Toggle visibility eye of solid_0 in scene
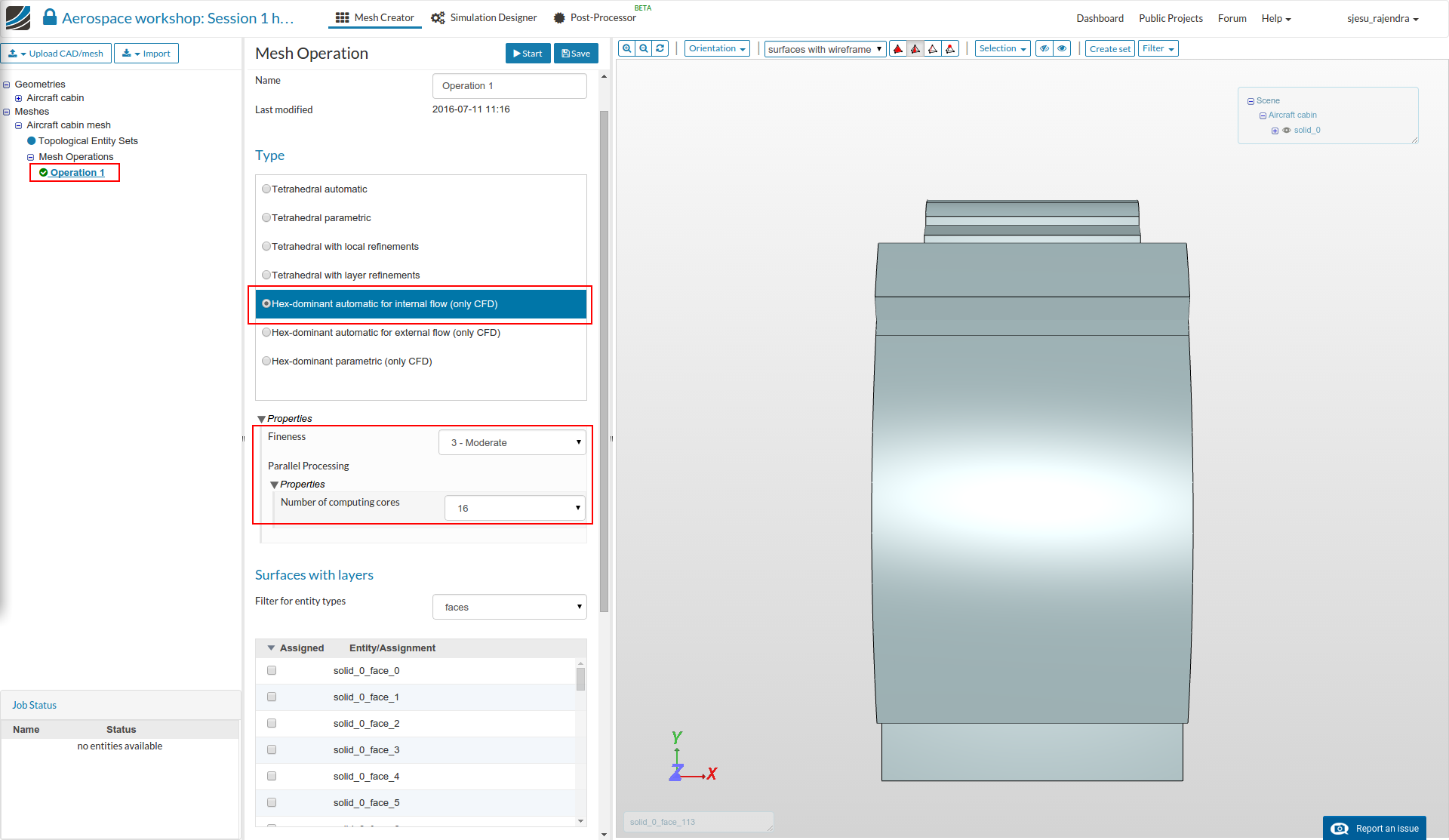This screenshot has height=840, width=1449. 1287,130
